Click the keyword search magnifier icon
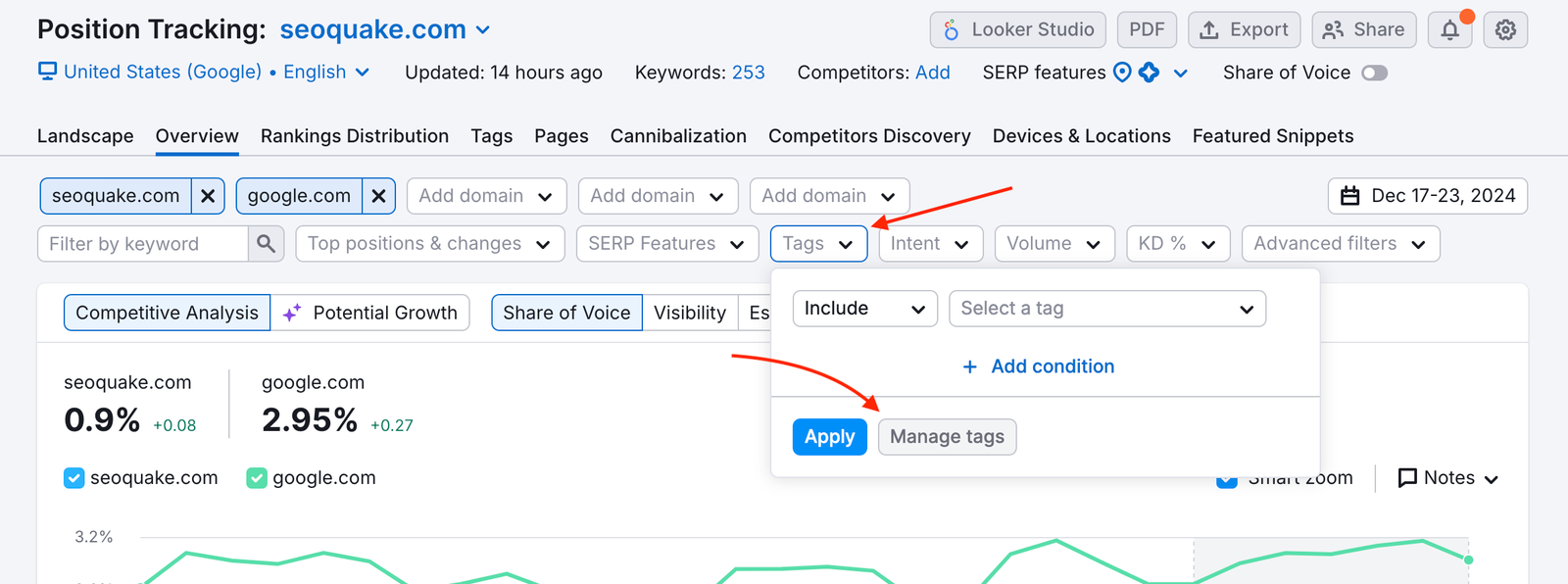This screenshot has height=584, width=1568. click(265, 243)
